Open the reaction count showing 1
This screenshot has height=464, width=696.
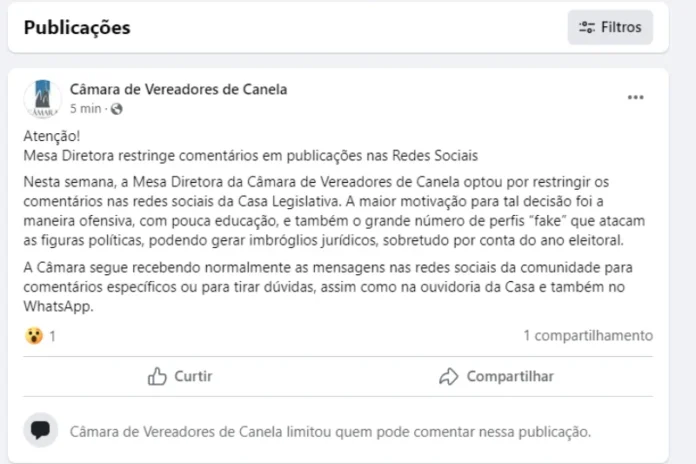52,337
